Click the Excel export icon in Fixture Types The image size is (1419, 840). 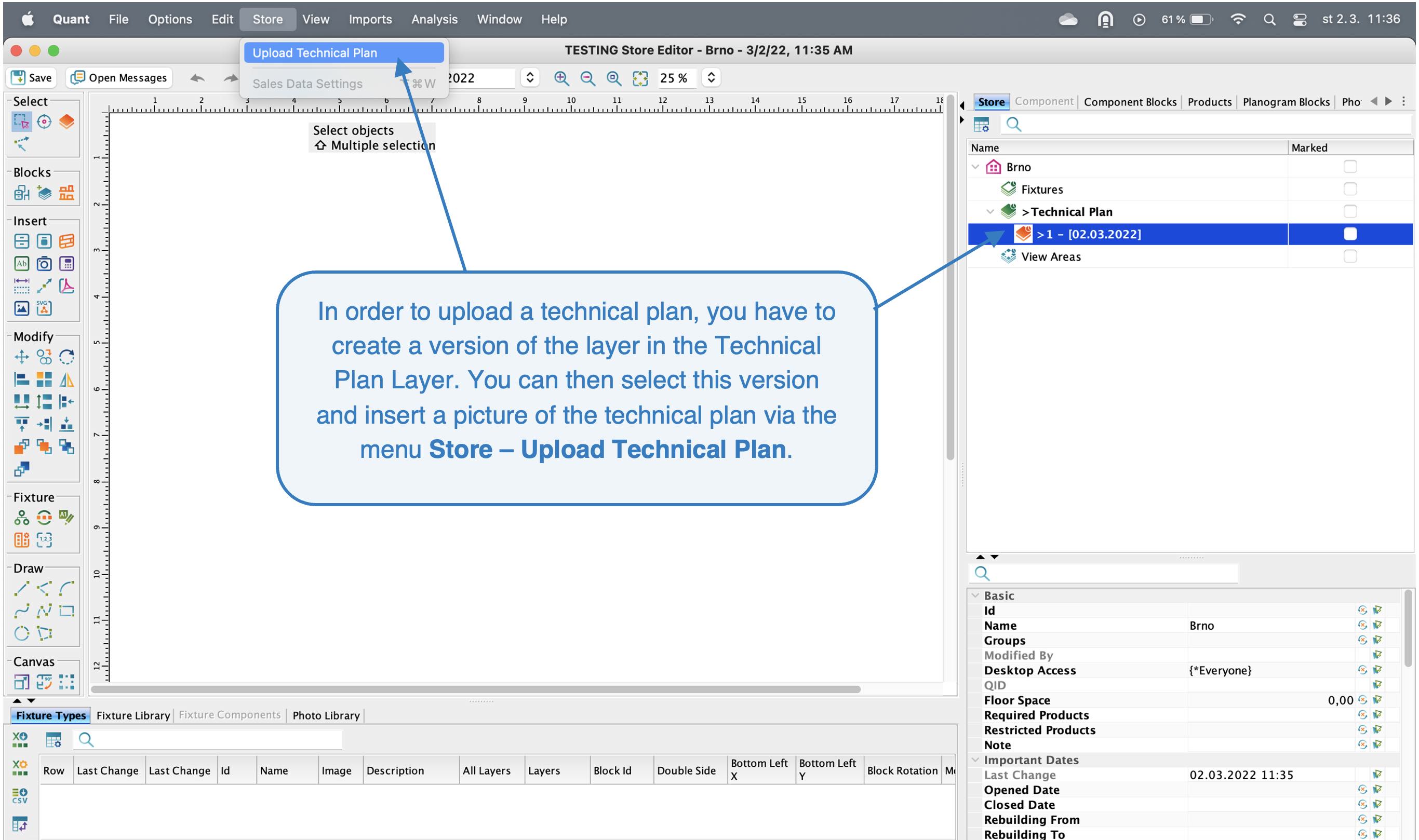click(20, 739)
